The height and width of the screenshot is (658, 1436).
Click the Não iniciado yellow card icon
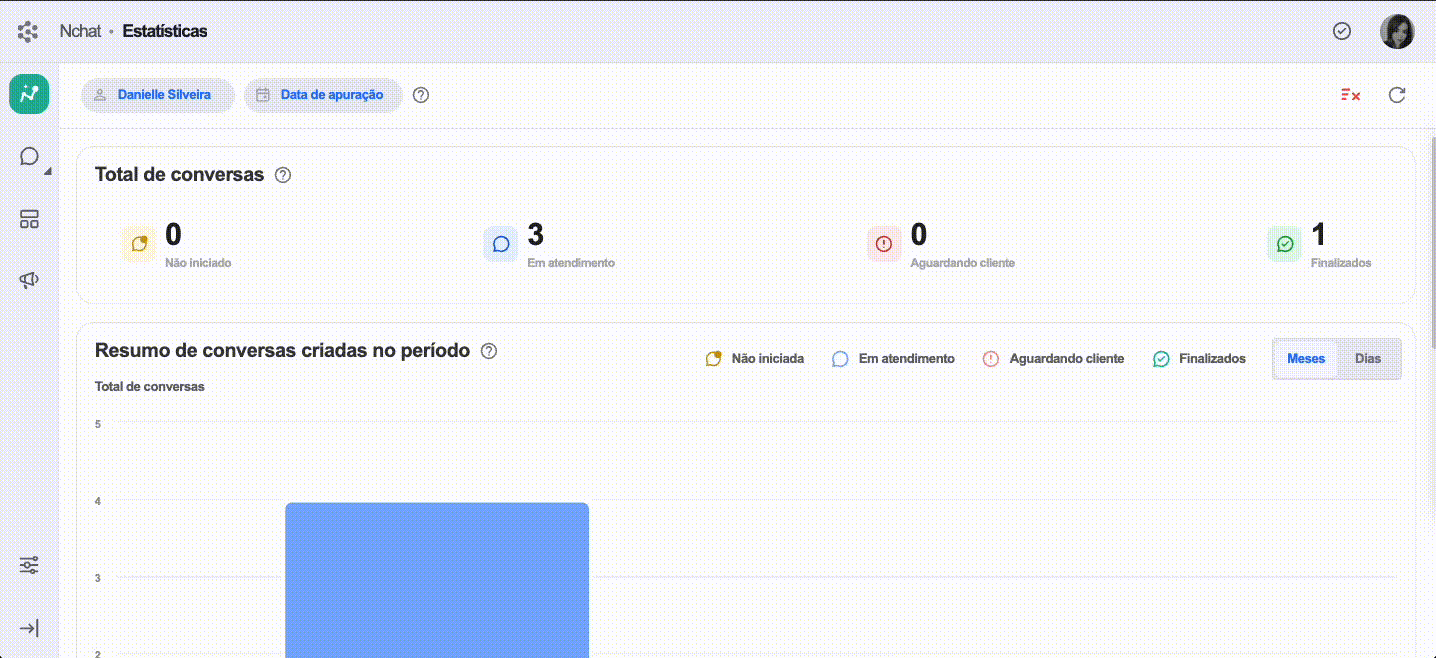pyautogui.click(x=139, y=244)
